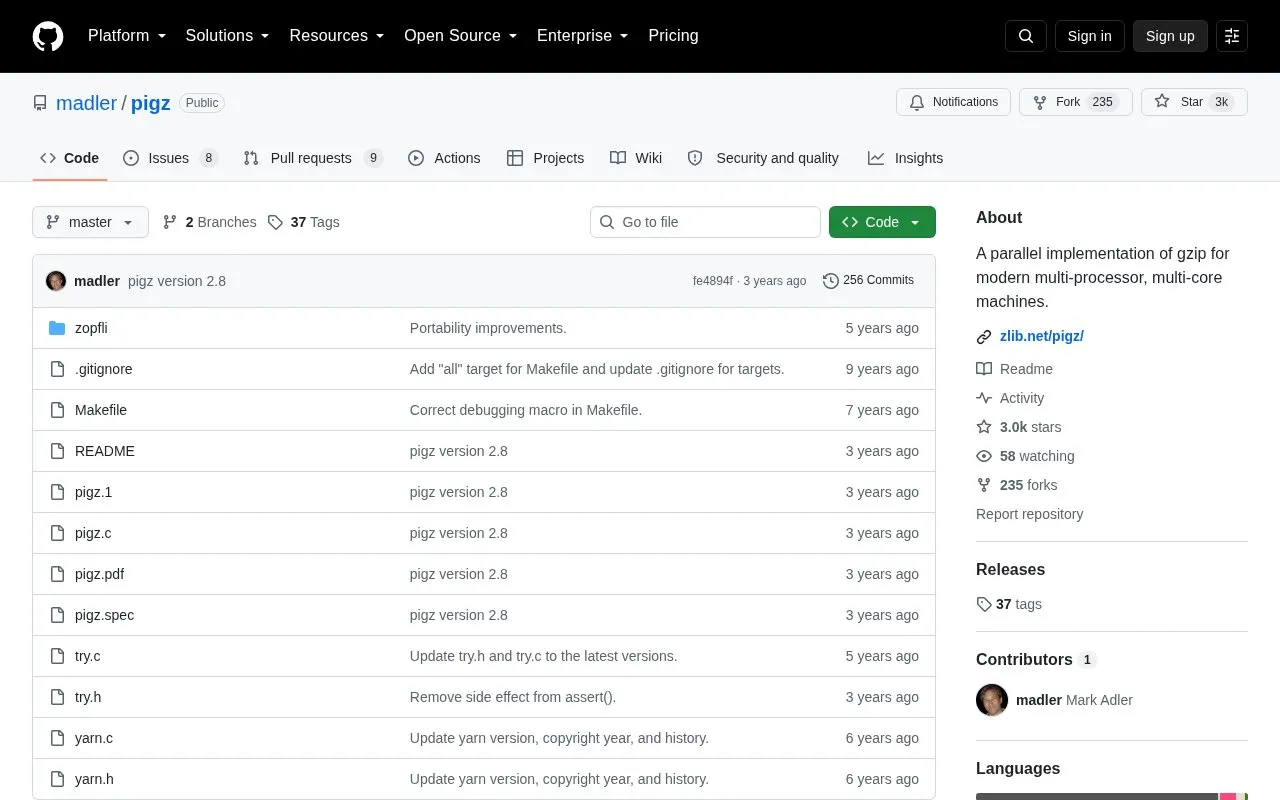The image size is (1280, 800).
Task: Open the Pricing link
Action: (x=673, y=36)
